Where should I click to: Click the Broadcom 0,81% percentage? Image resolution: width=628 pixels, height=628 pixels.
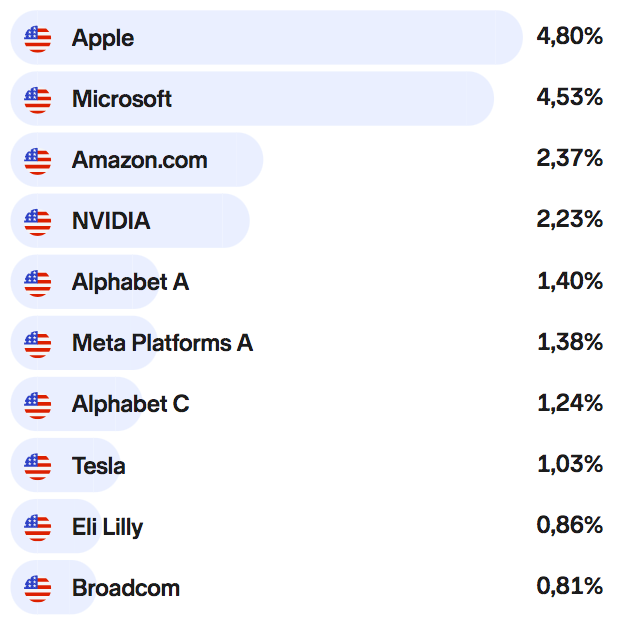click(570, 586)
